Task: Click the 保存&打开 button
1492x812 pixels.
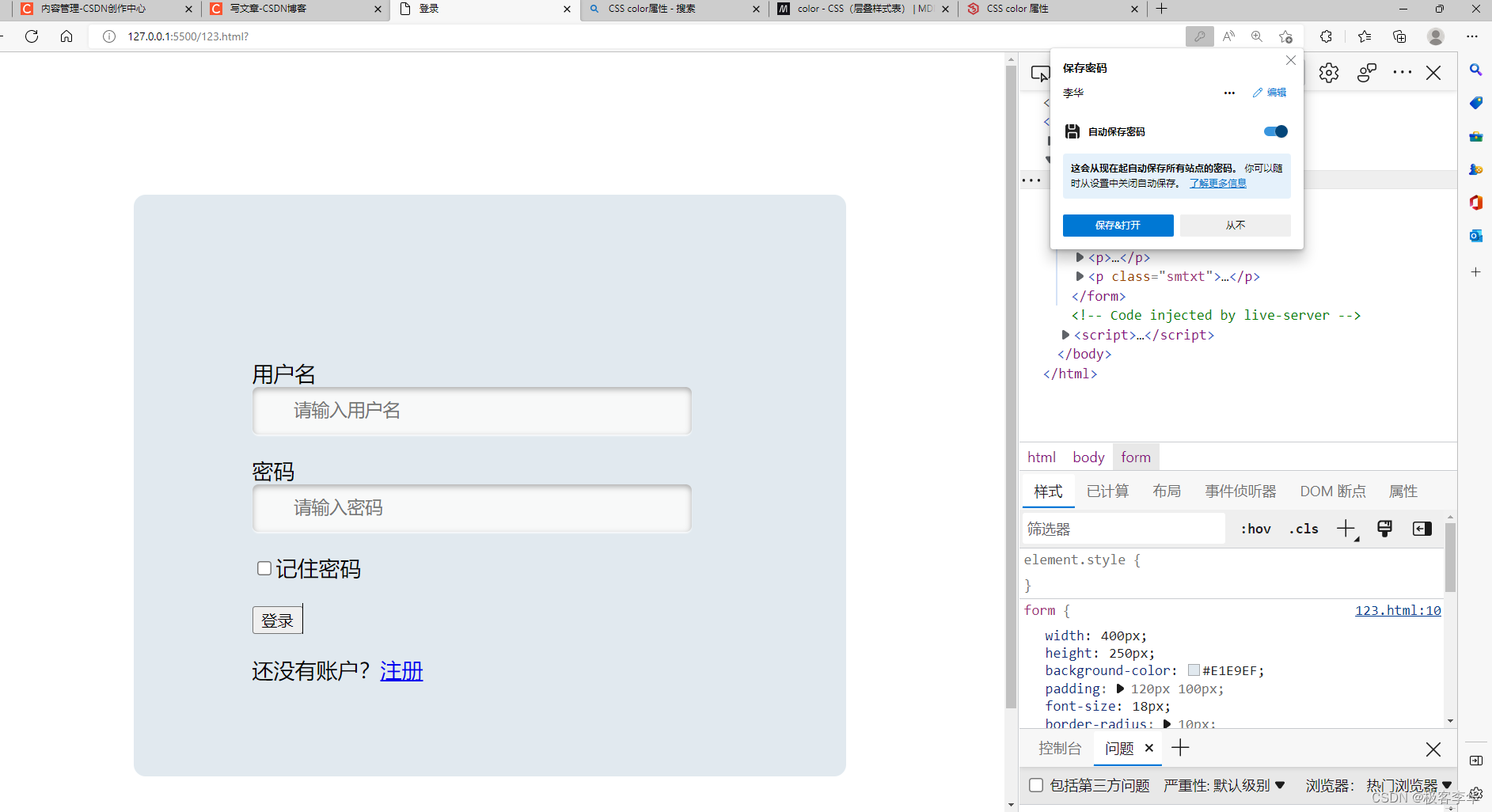Action: click(1118, 226)
